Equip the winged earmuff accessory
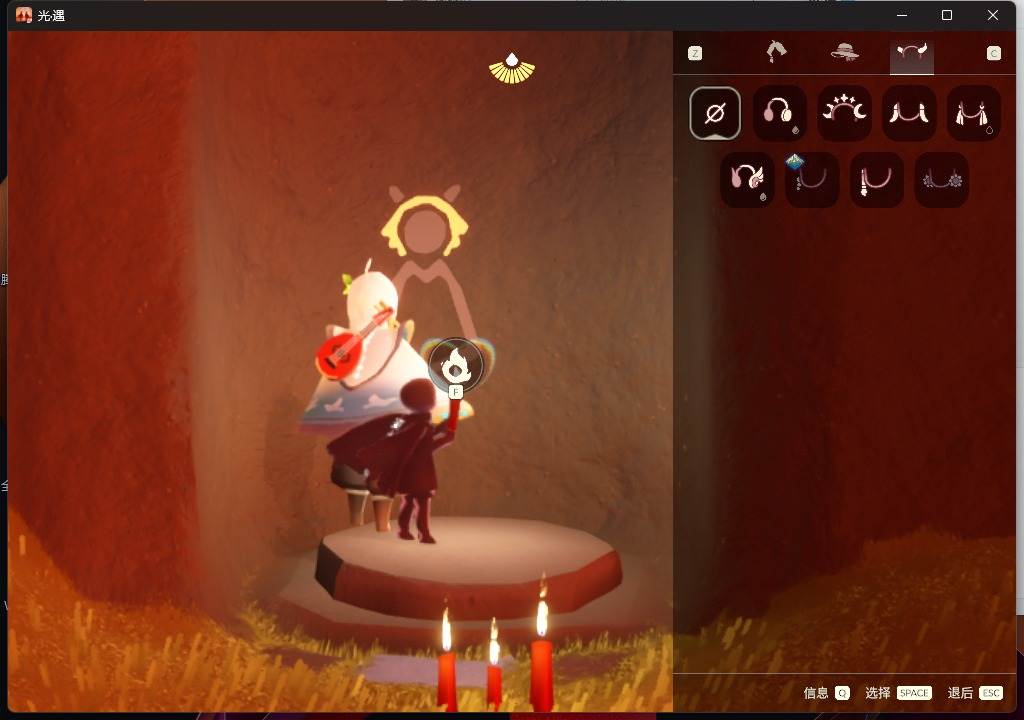 click(747, 179)
